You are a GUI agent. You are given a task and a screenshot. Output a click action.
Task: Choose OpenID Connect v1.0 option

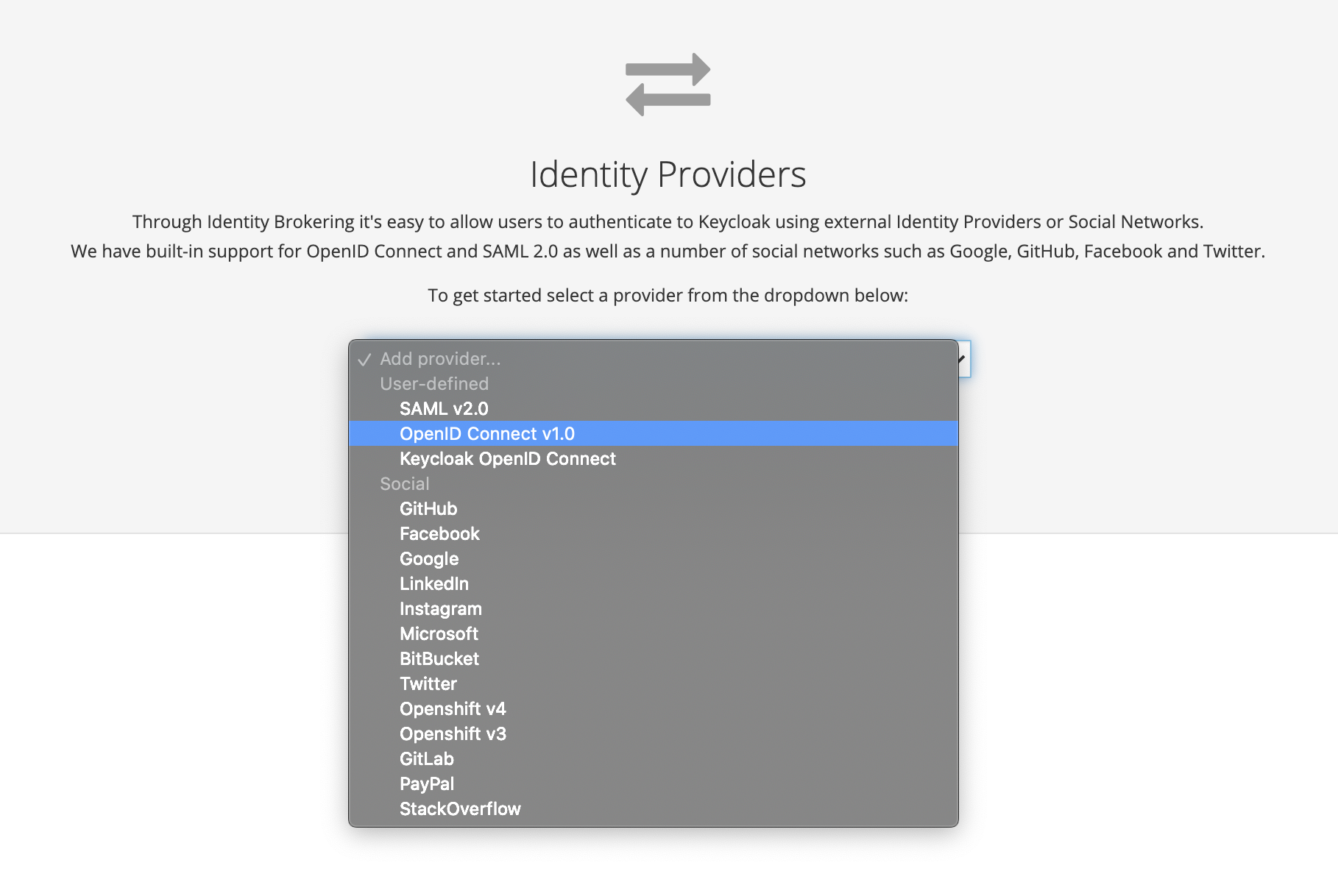pos(486,434)
